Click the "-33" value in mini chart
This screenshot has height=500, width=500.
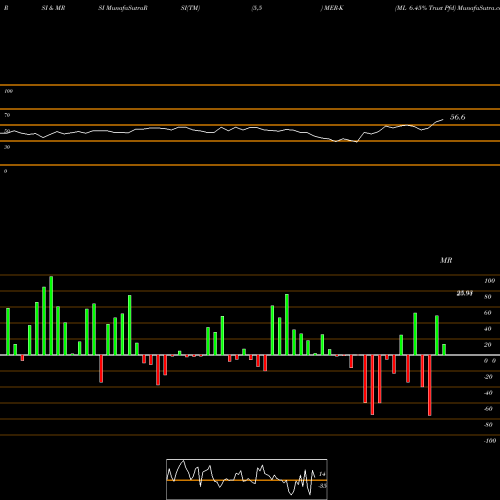(322, 486)
